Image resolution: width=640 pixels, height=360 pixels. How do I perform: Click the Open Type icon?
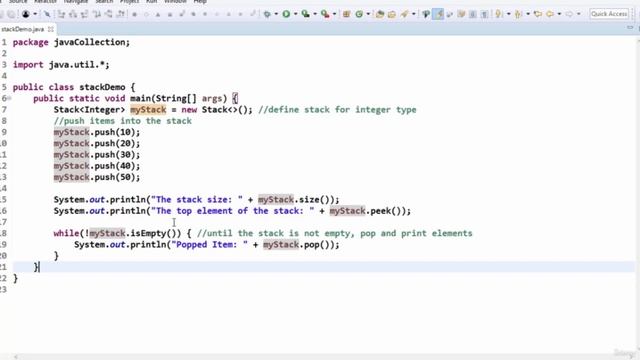pos(380,14)
